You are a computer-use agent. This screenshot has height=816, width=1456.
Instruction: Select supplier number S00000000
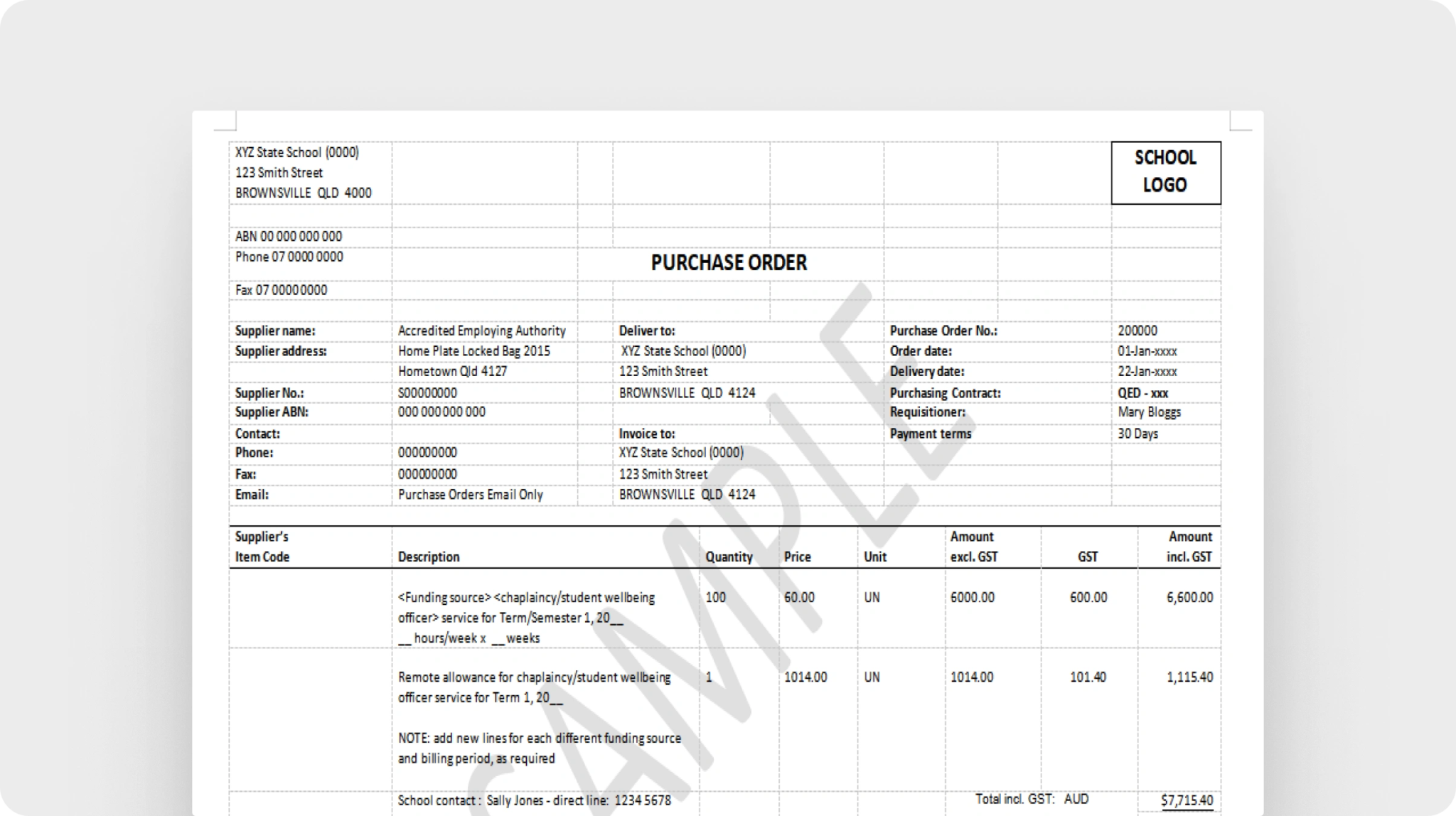(427, 393)
